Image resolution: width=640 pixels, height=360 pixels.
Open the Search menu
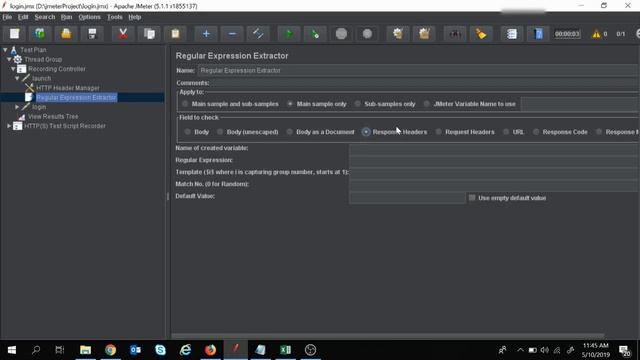pyautogui.click(x=44, y=17)
